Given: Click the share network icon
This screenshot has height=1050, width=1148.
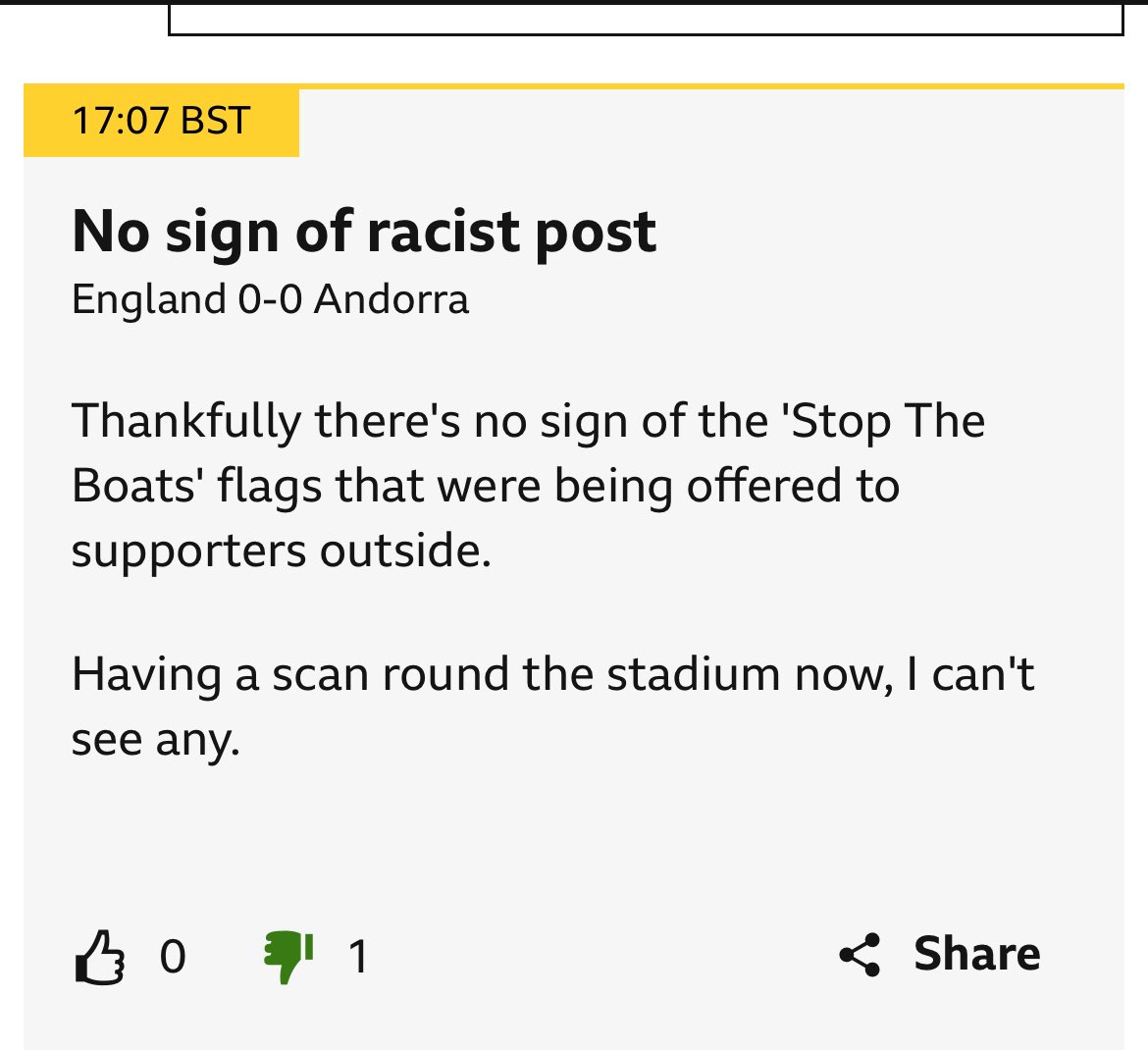Looking at the screenshot, I should tap(860, 955).
